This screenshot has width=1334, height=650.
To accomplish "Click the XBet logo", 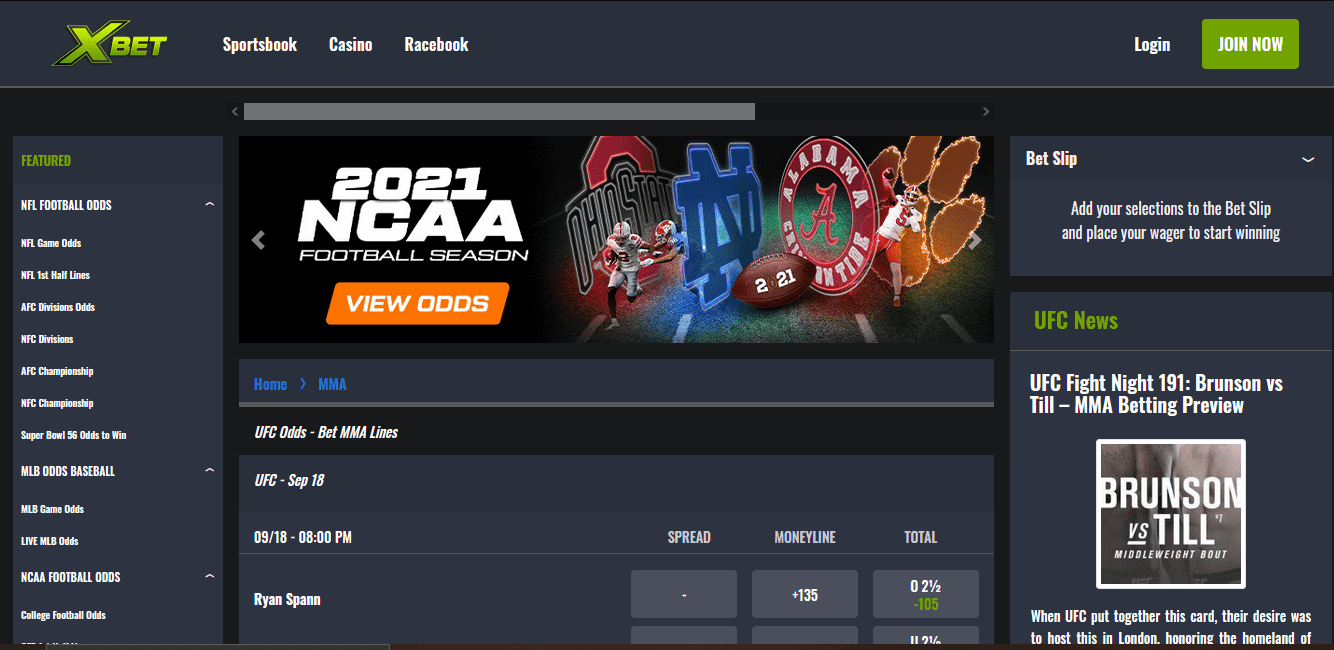I will pos(110,44).
